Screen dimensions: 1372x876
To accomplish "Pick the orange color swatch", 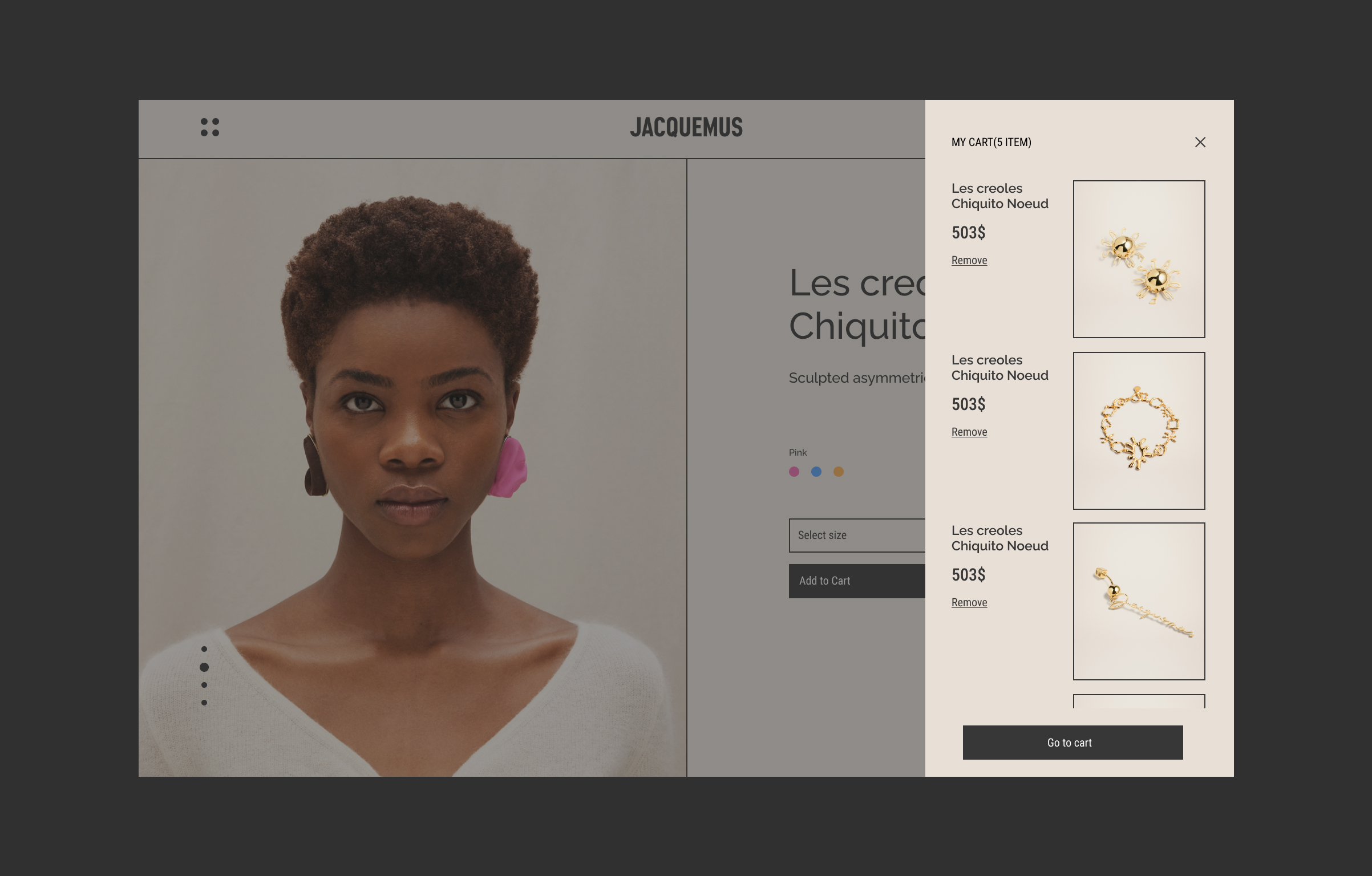I will point(839,472).
